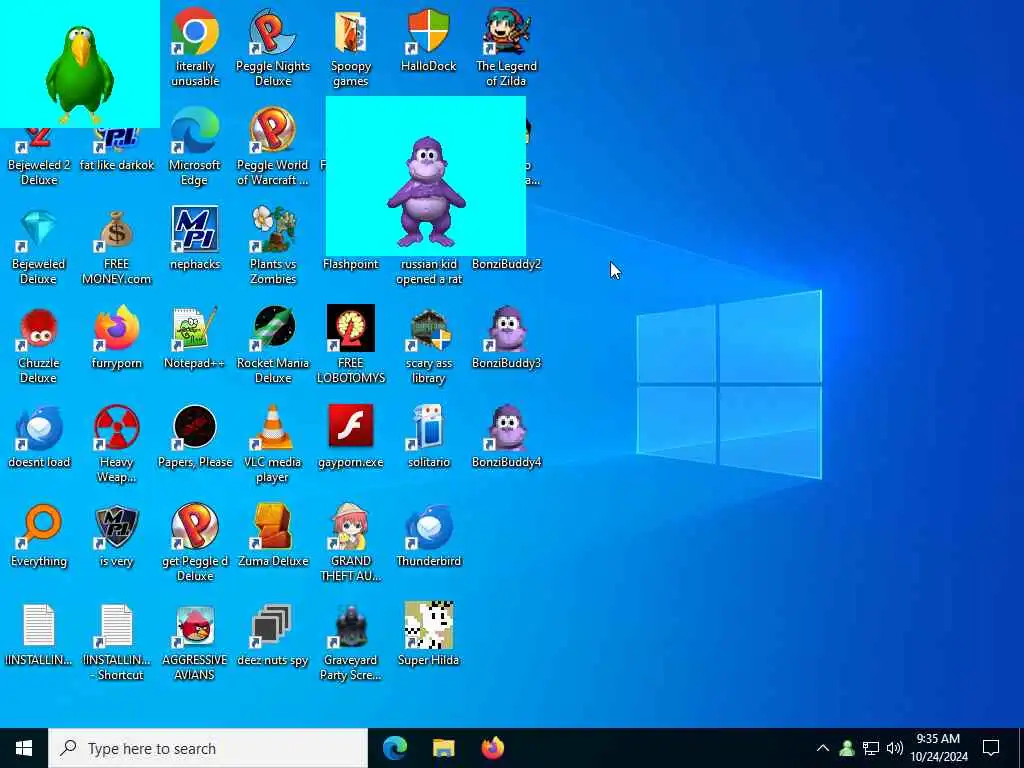This screenshot has height=768, width=1024.
Task: Click the green person tray icon
Action: (847, 748)
